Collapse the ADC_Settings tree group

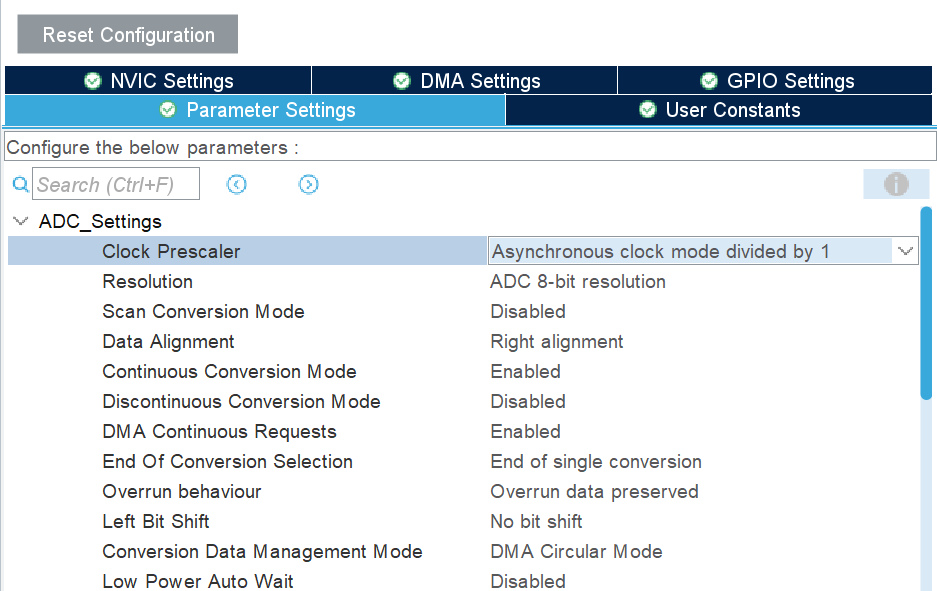21,222
